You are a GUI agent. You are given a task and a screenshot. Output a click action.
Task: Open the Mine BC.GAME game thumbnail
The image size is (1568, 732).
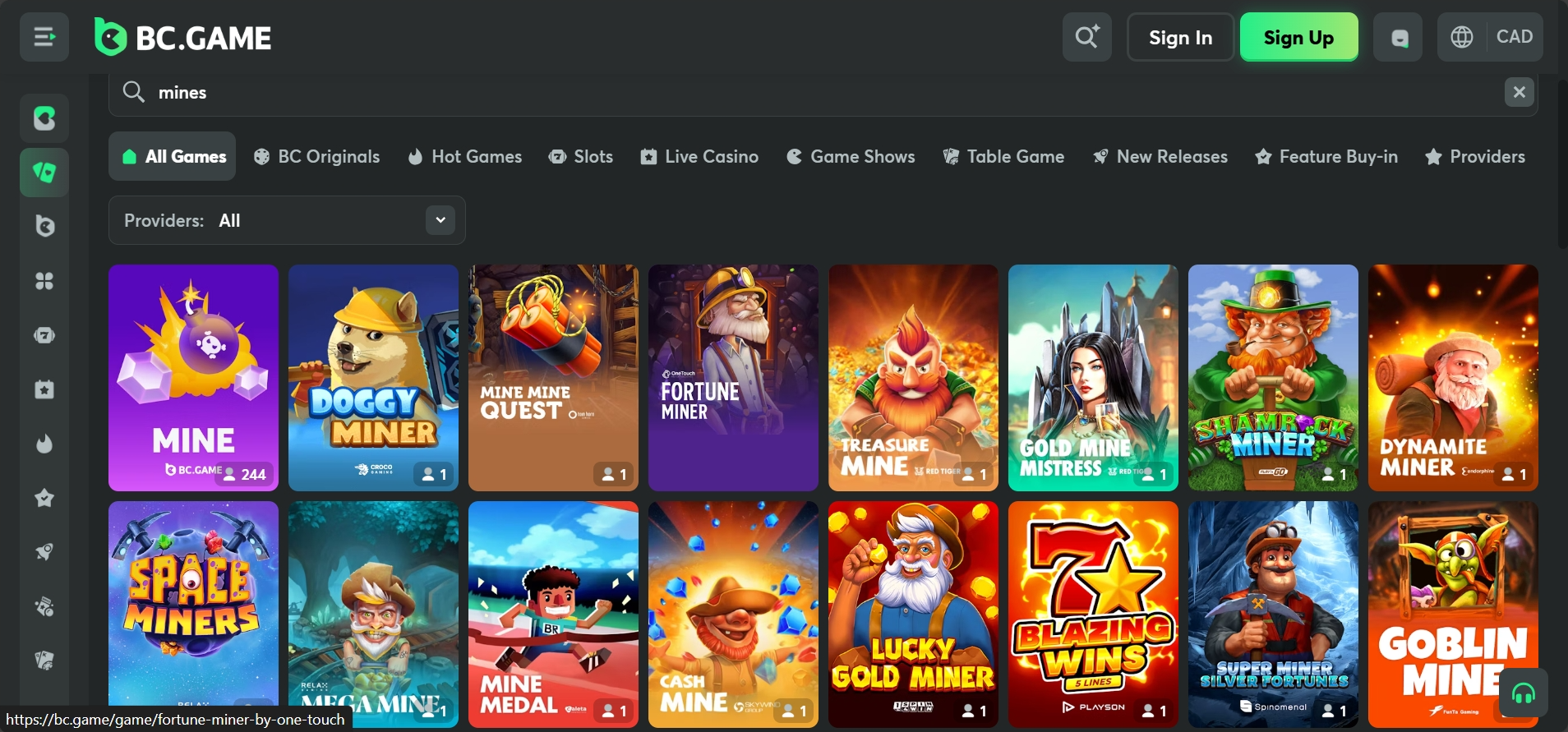[193, 378]
